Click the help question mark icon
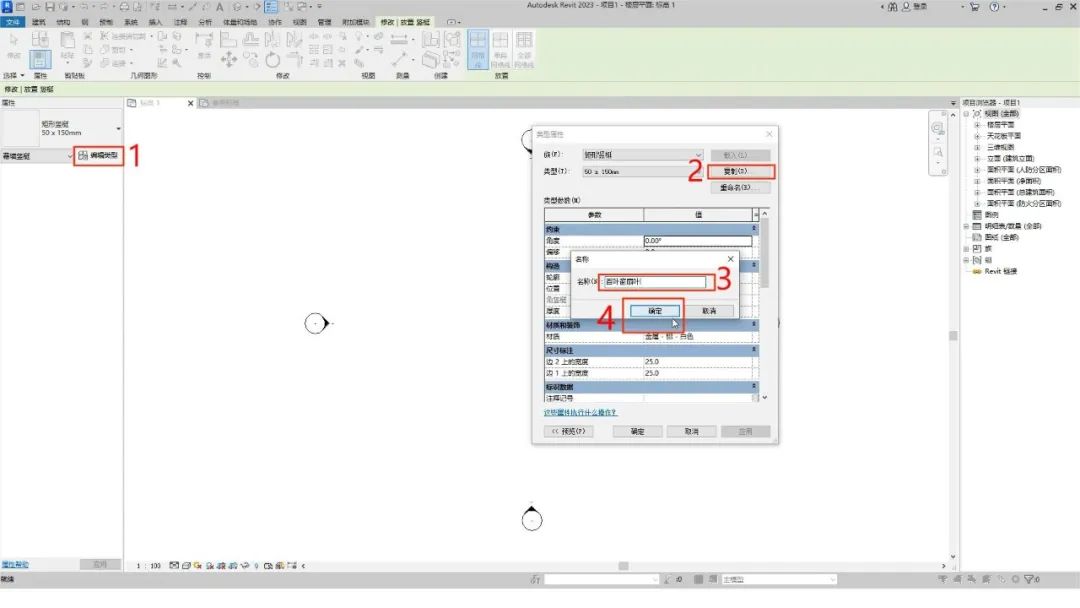1080x608 pixels. point(994,7)
